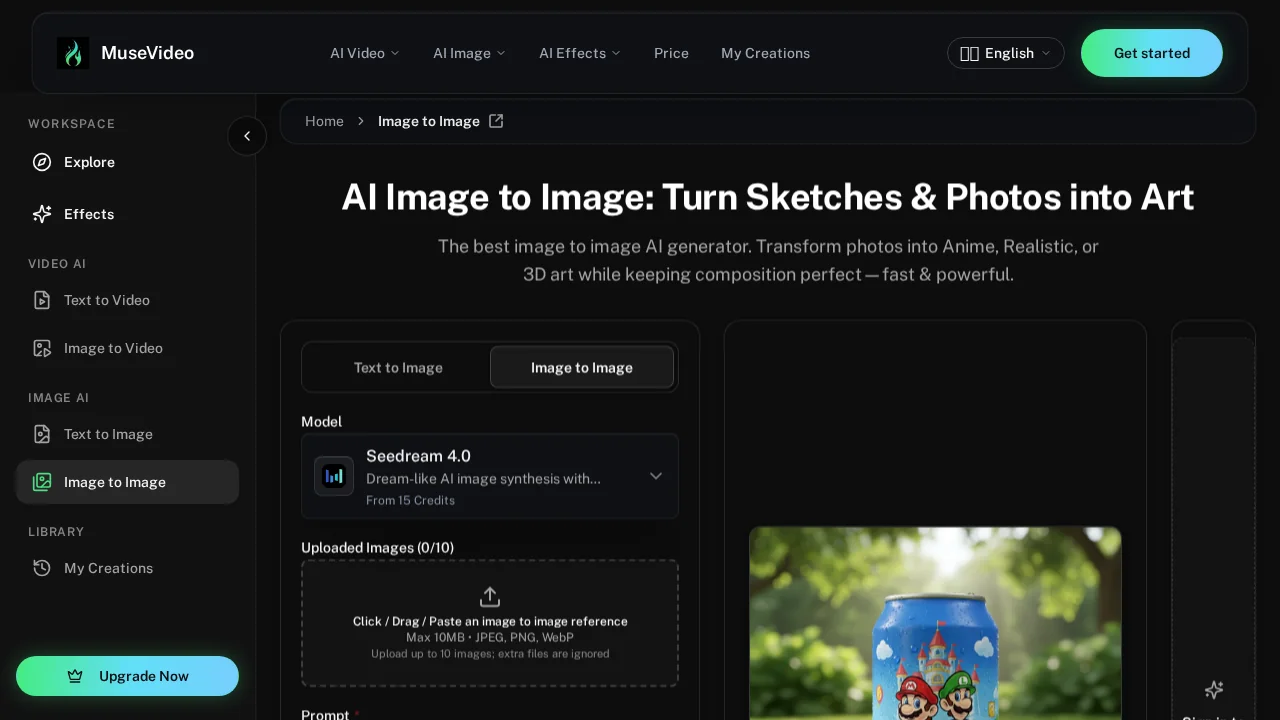This screenshot has height=720, width=1280.
Task: Switch to Text to Image mode
Action: (x=398, y=367)
